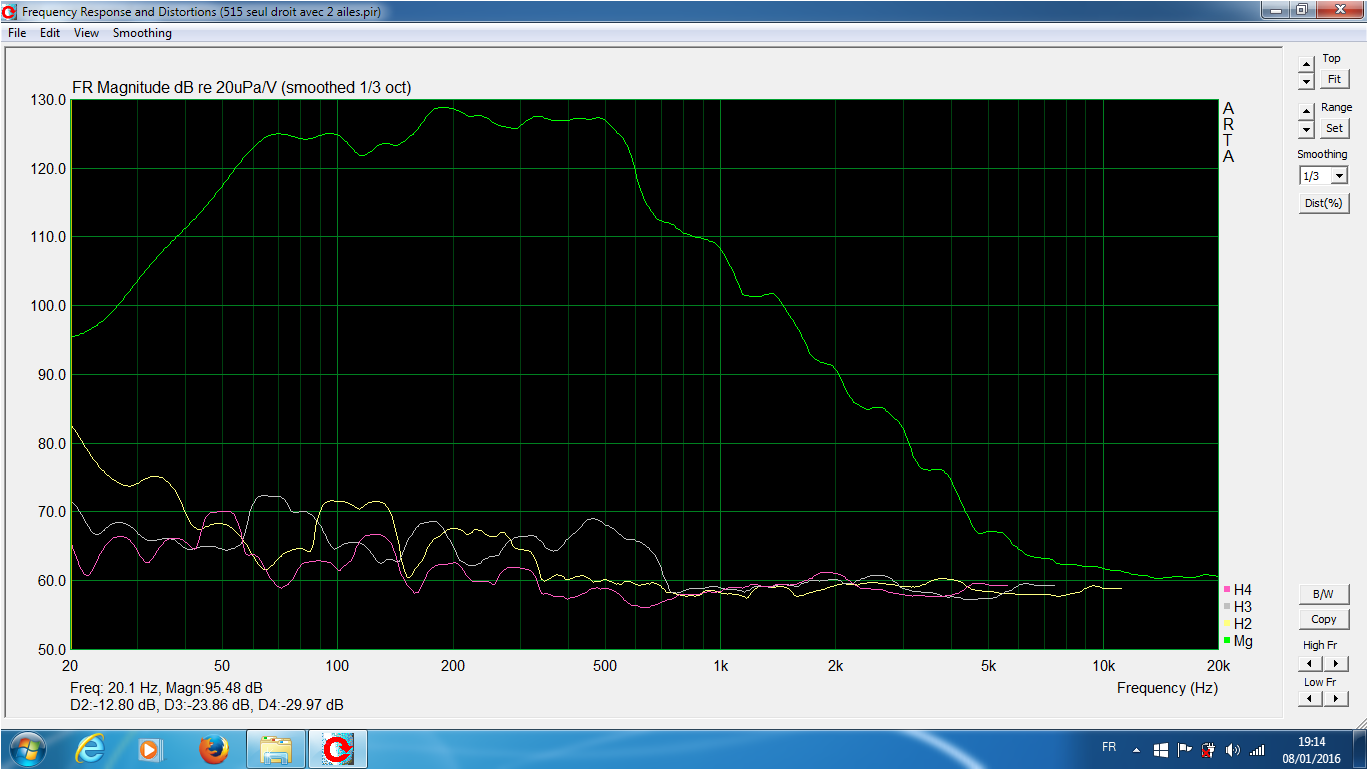This screenshot has height=770, width=1368.
Task: Toggle the Dist(%) display button
Action: coord(1323,203)
